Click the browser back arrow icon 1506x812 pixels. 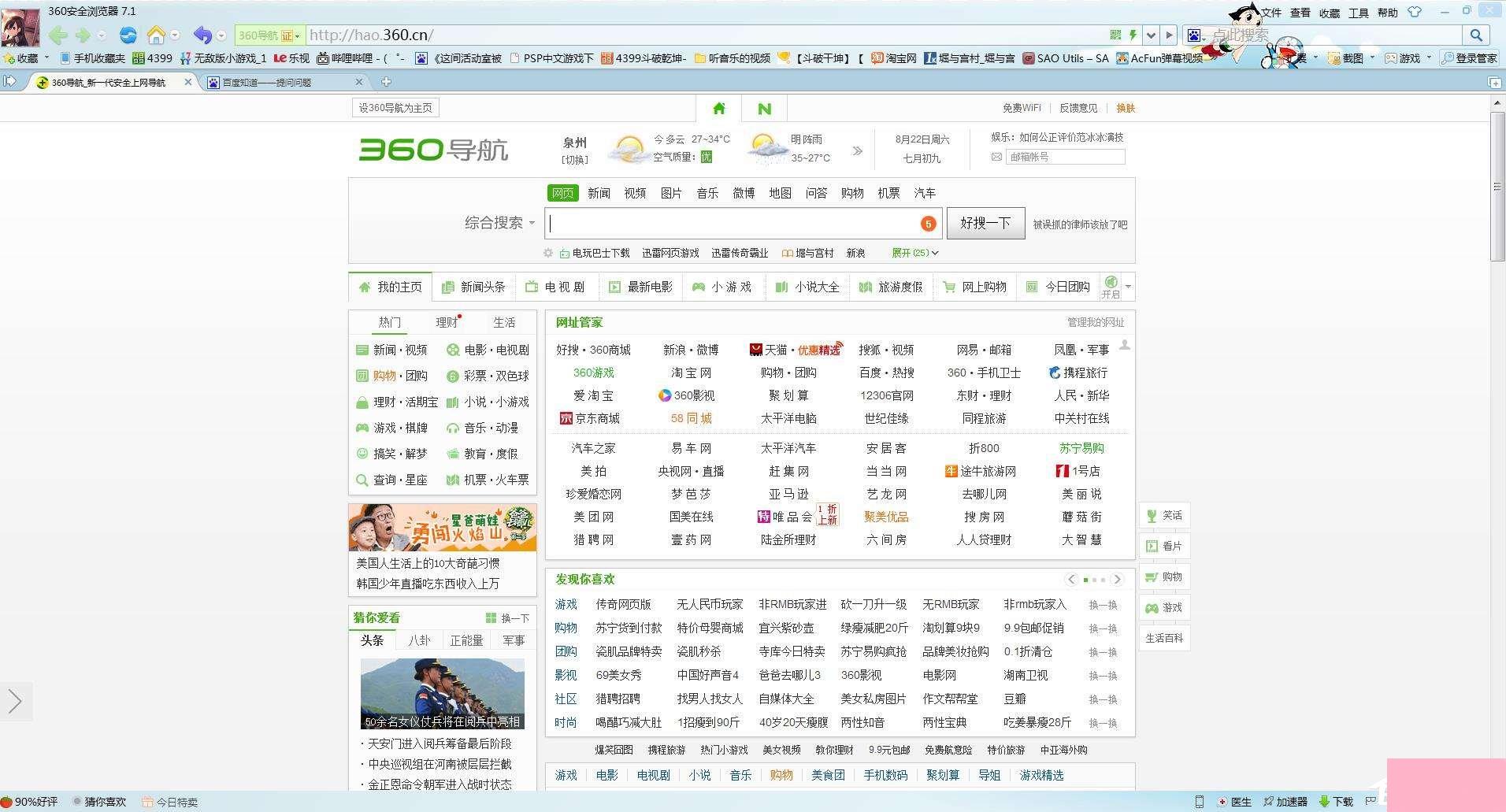pos(57,35)
